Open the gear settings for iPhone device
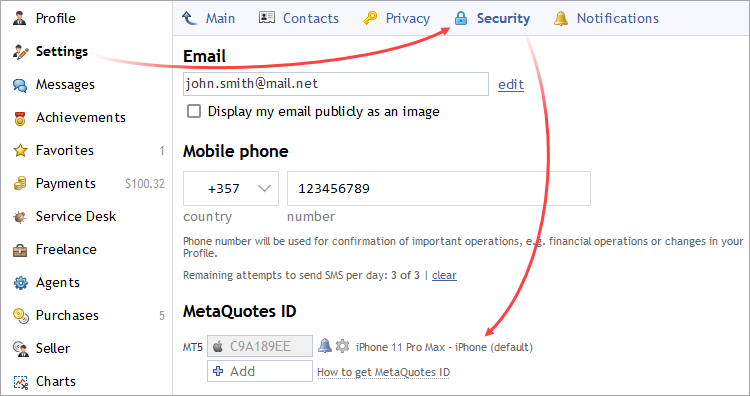Viewport: 750px width, 396px height. (342, 346)
